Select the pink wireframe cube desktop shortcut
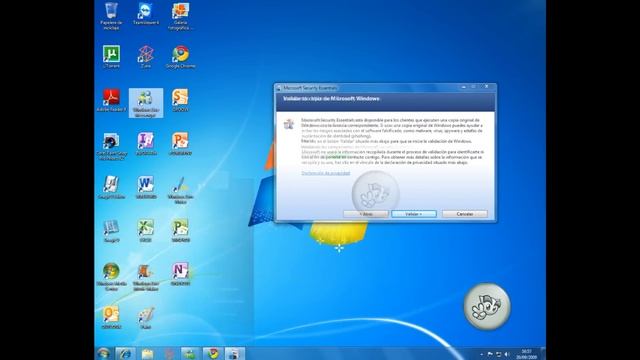This screenshot has height=360, width=640. coord(145,56)
